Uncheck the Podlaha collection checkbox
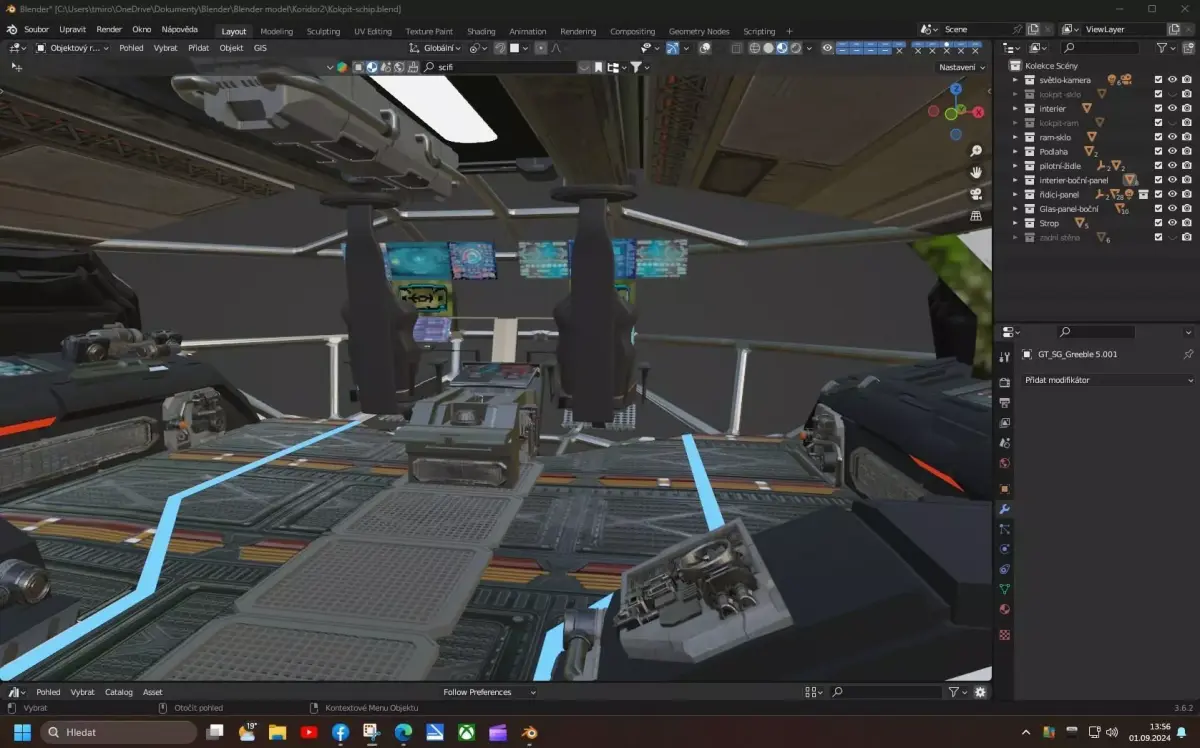This screenshot has height=748, width=1200. 1158,151
